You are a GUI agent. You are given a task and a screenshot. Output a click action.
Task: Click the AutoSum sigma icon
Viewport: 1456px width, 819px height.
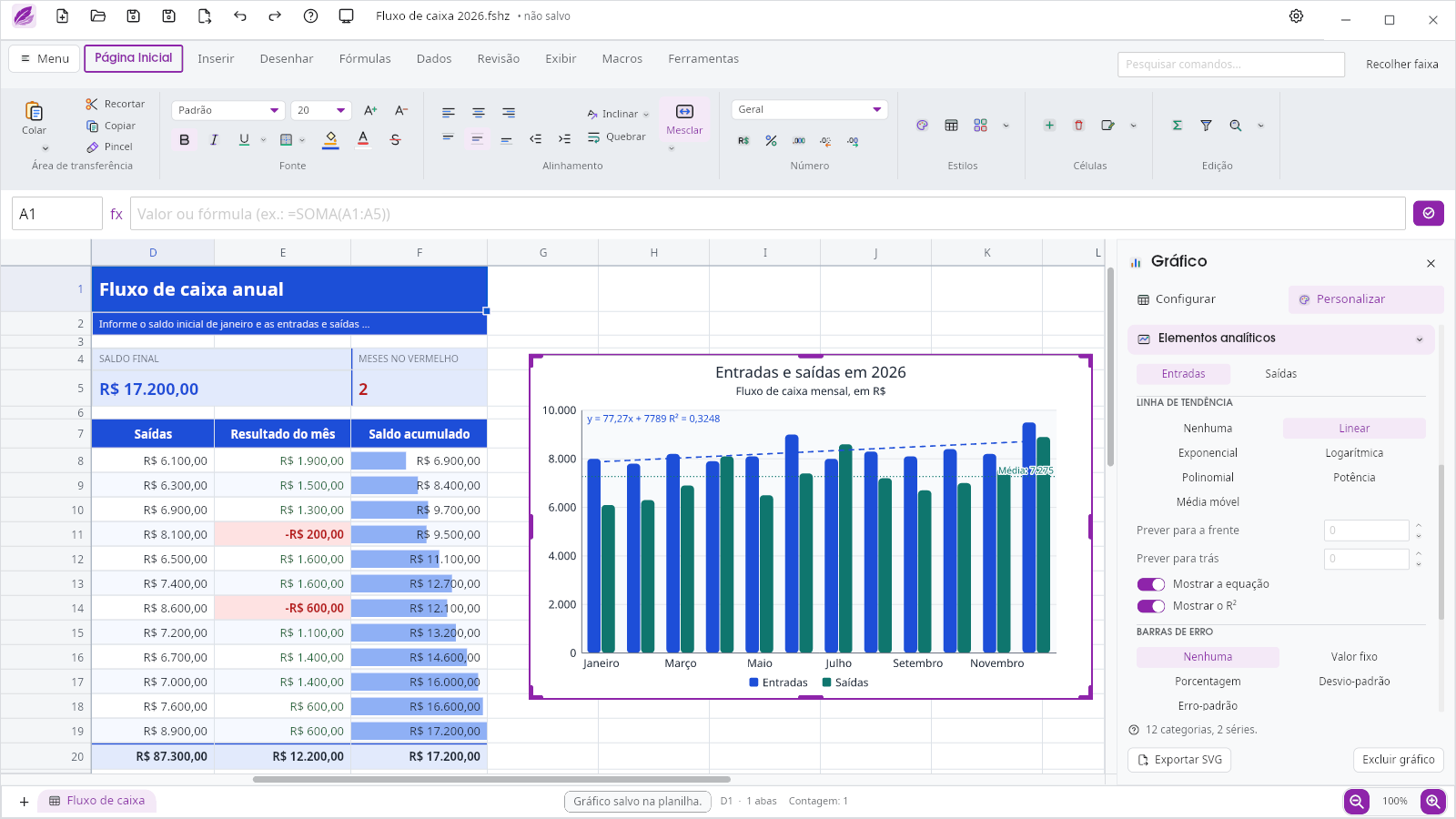tap(1177, 126)
